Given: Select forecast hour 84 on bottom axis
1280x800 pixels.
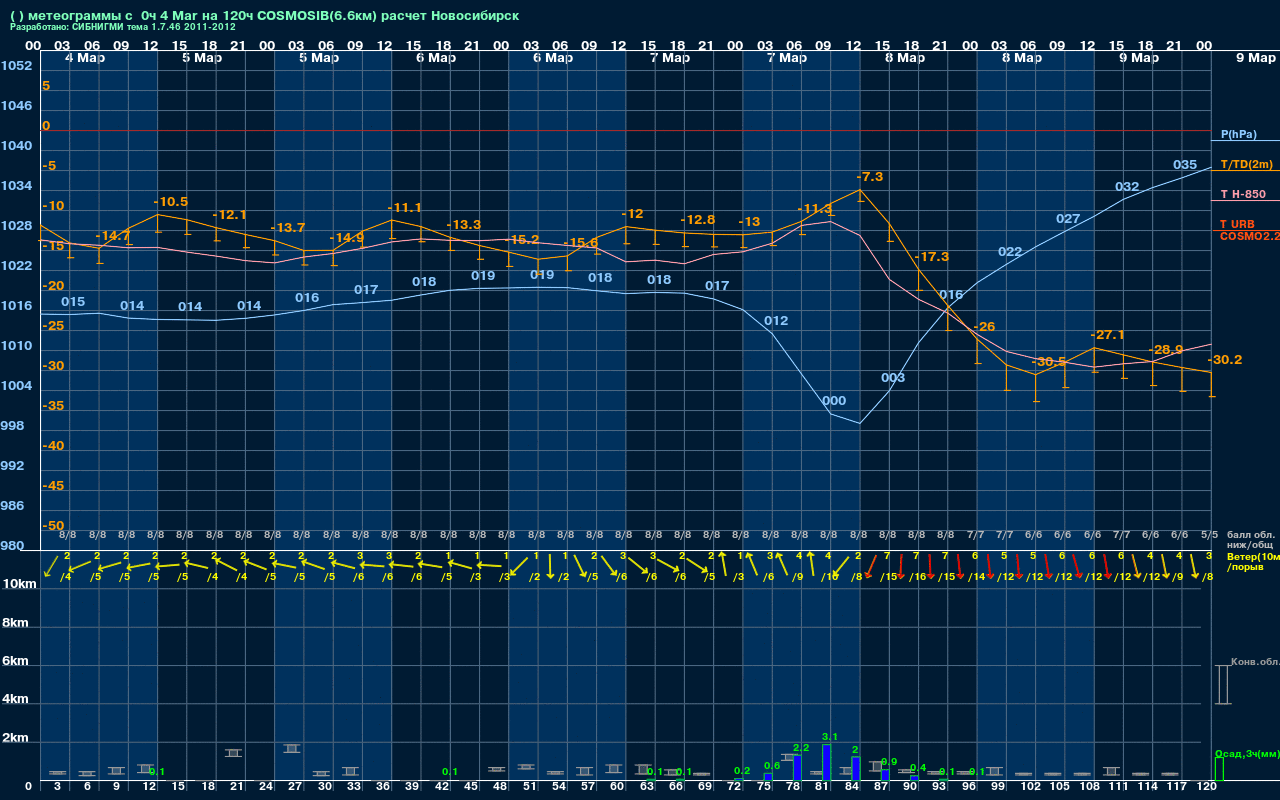Looking at the screenshot, I should pos(852,787).
